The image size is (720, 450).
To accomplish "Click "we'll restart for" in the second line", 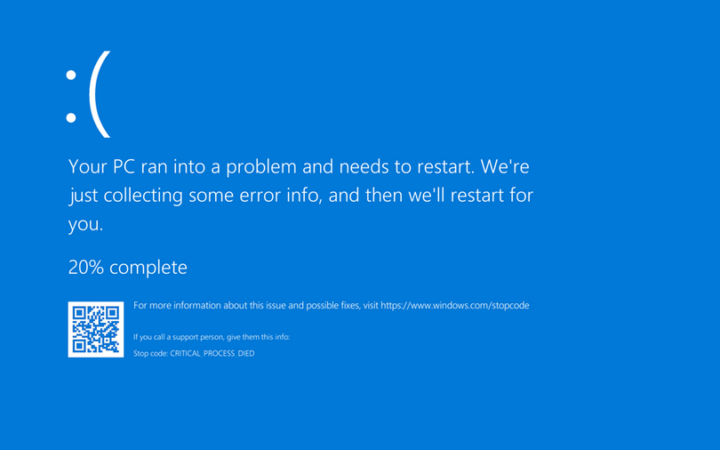I will (x=470, y=194).
